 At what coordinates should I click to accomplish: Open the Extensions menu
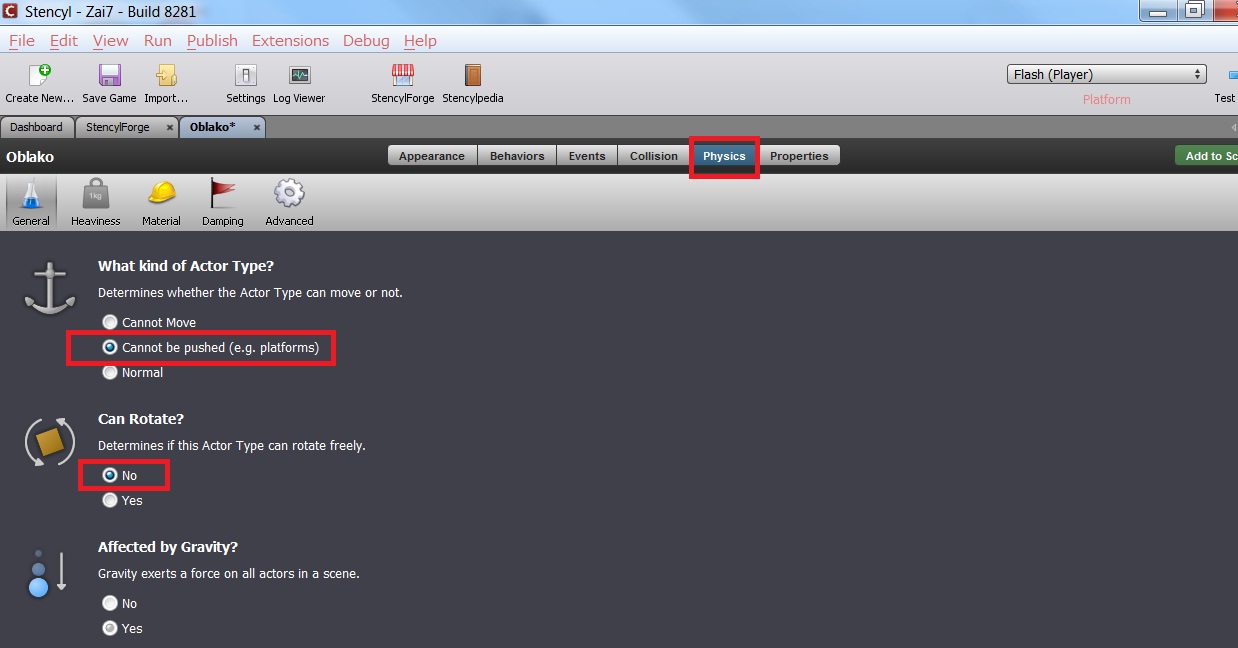click(290, 40)
